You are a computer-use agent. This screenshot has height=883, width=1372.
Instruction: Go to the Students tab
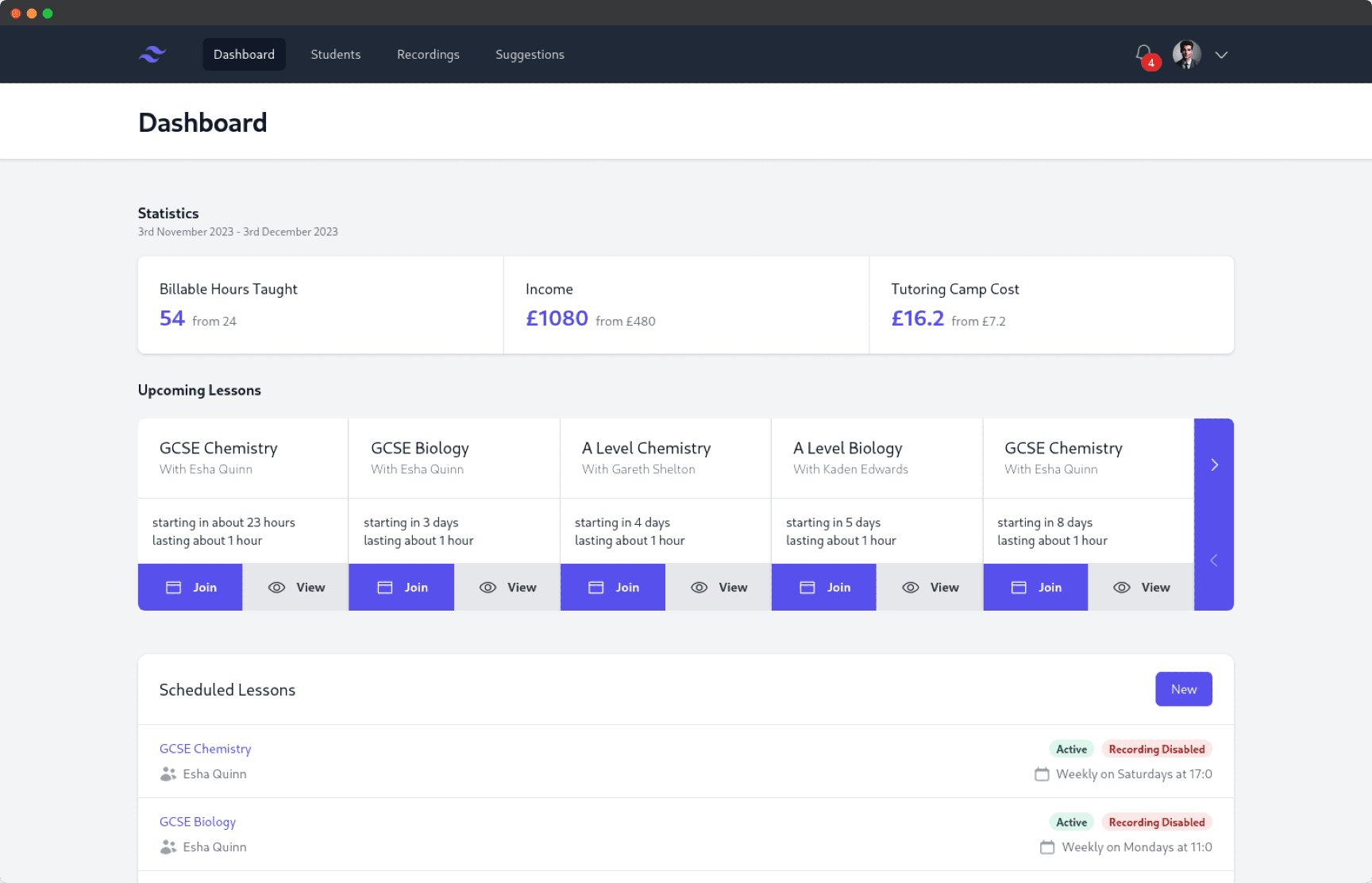click(335, 54)
